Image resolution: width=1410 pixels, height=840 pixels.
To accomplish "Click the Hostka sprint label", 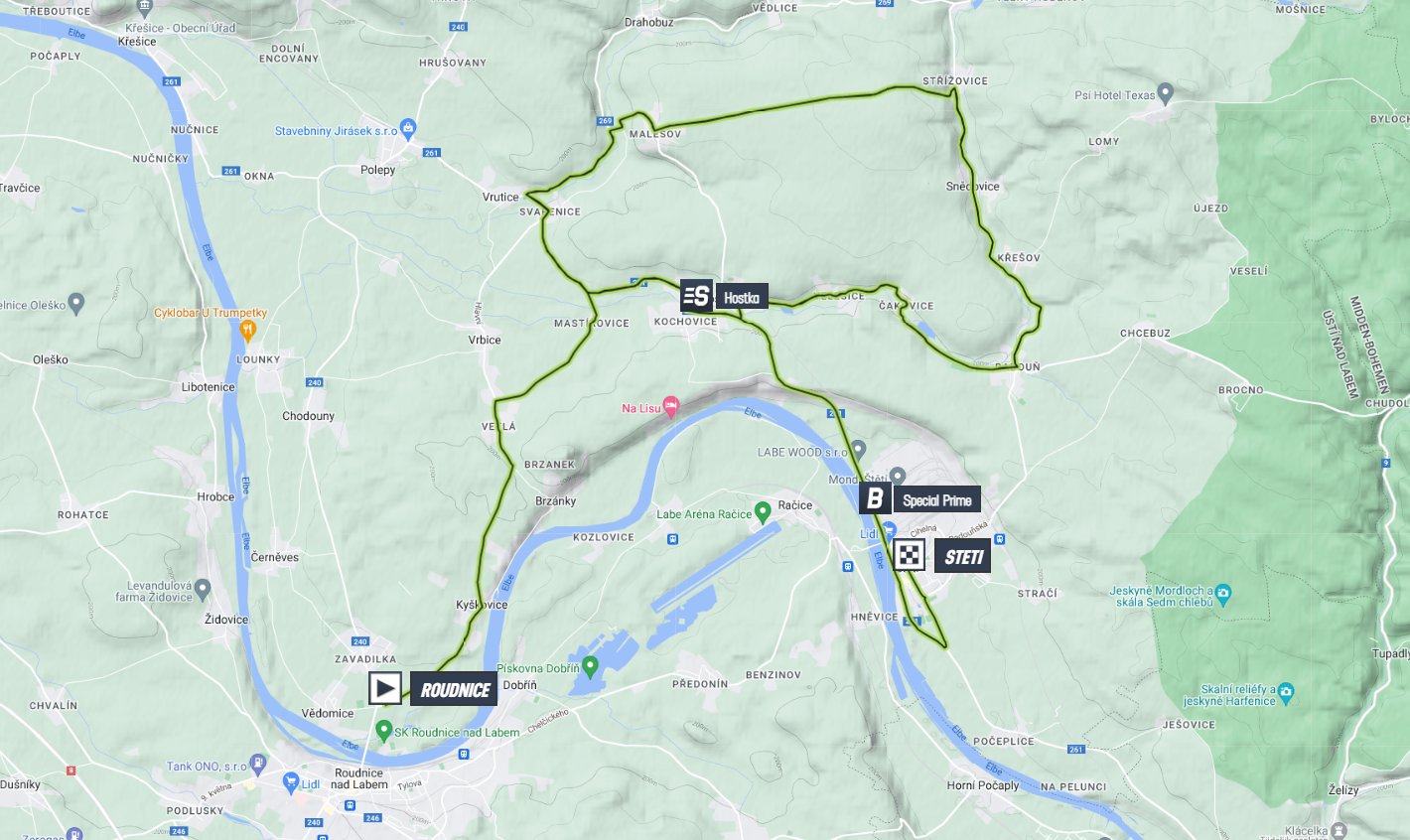I will 741,297.
